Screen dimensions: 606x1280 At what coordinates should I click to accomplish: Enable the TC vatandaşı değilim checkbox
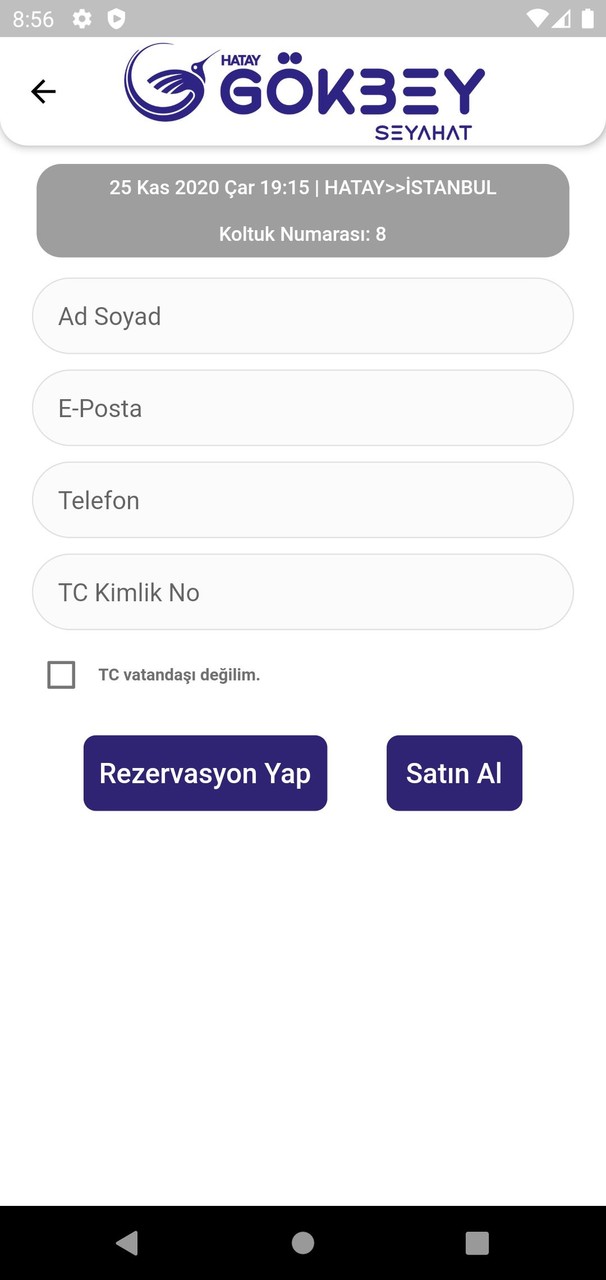61,674
